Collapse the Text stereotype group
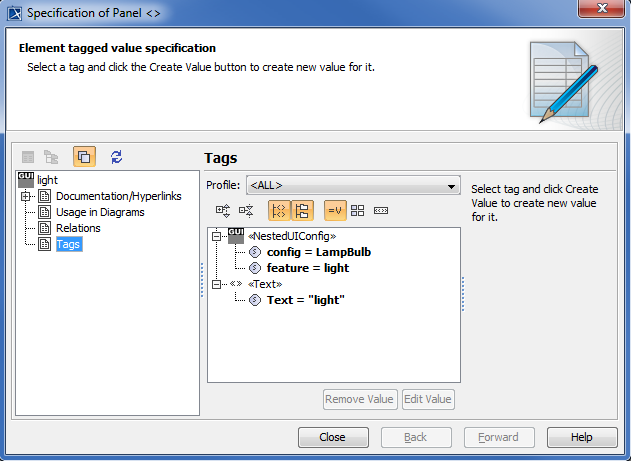 pos(215,284)
